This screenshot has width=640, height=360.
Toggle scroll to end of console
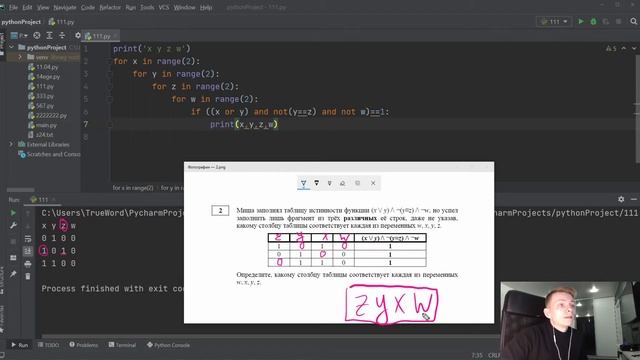[28, 251]
